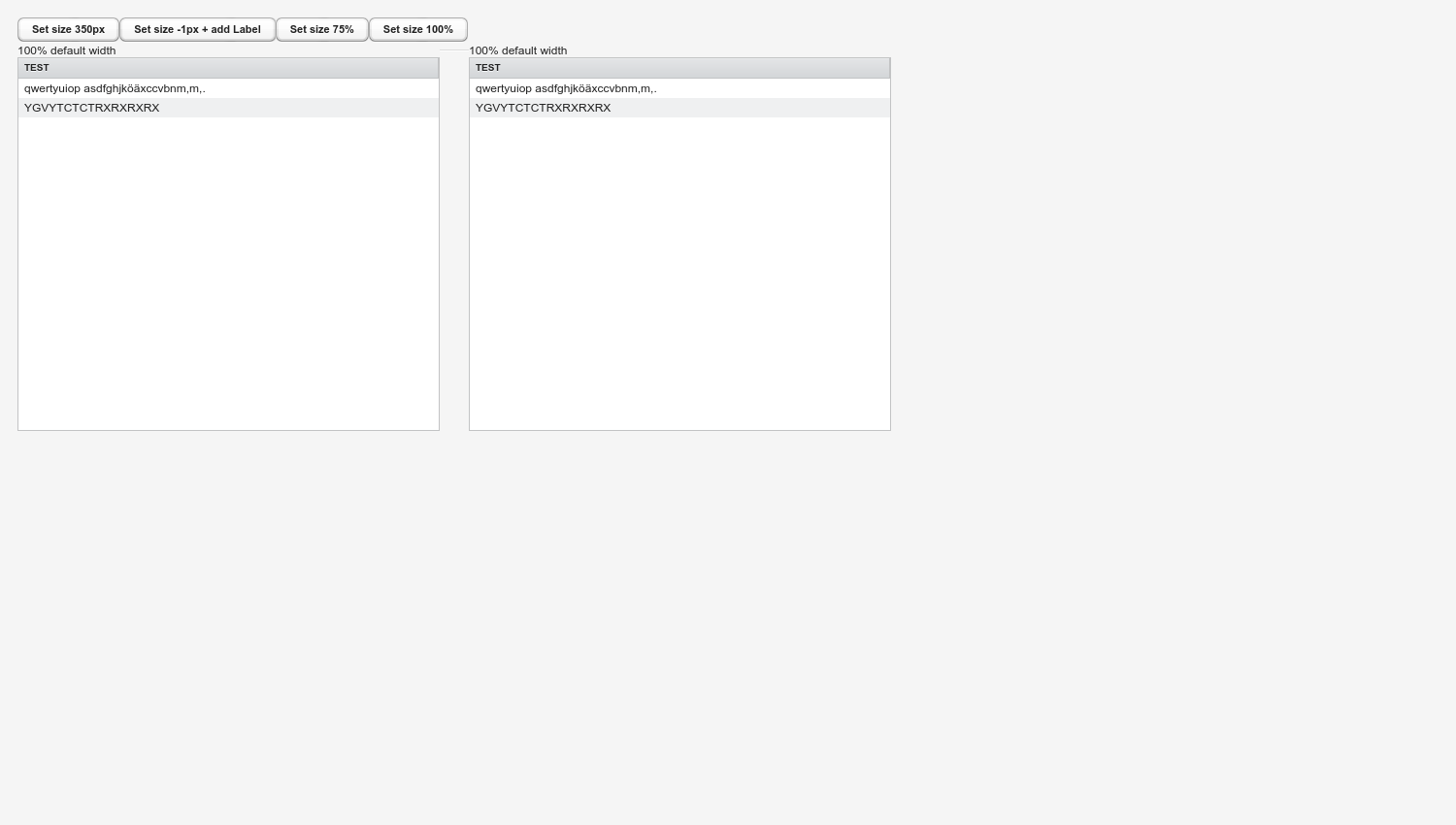Select the qwertyuiop row in the left table
The height and width of the screenshot is (825, 1456).
point(228,88)
